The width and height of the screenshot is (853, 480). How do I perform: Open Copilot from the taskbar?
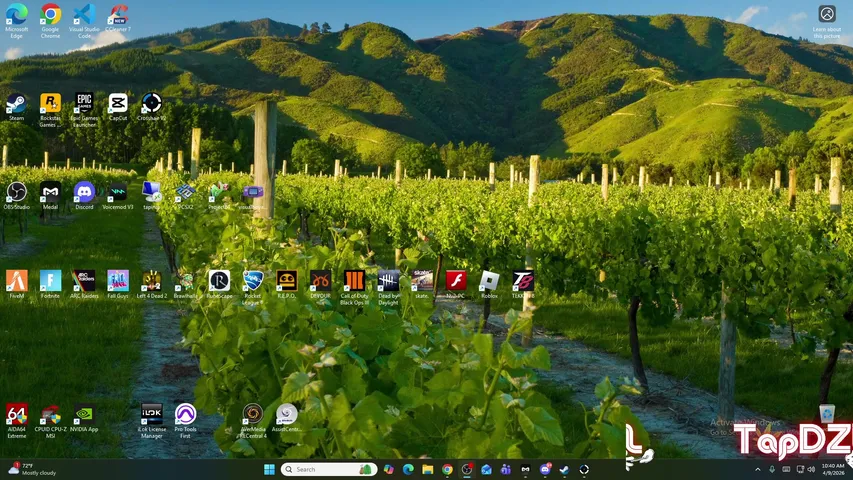tap(388, 469)
